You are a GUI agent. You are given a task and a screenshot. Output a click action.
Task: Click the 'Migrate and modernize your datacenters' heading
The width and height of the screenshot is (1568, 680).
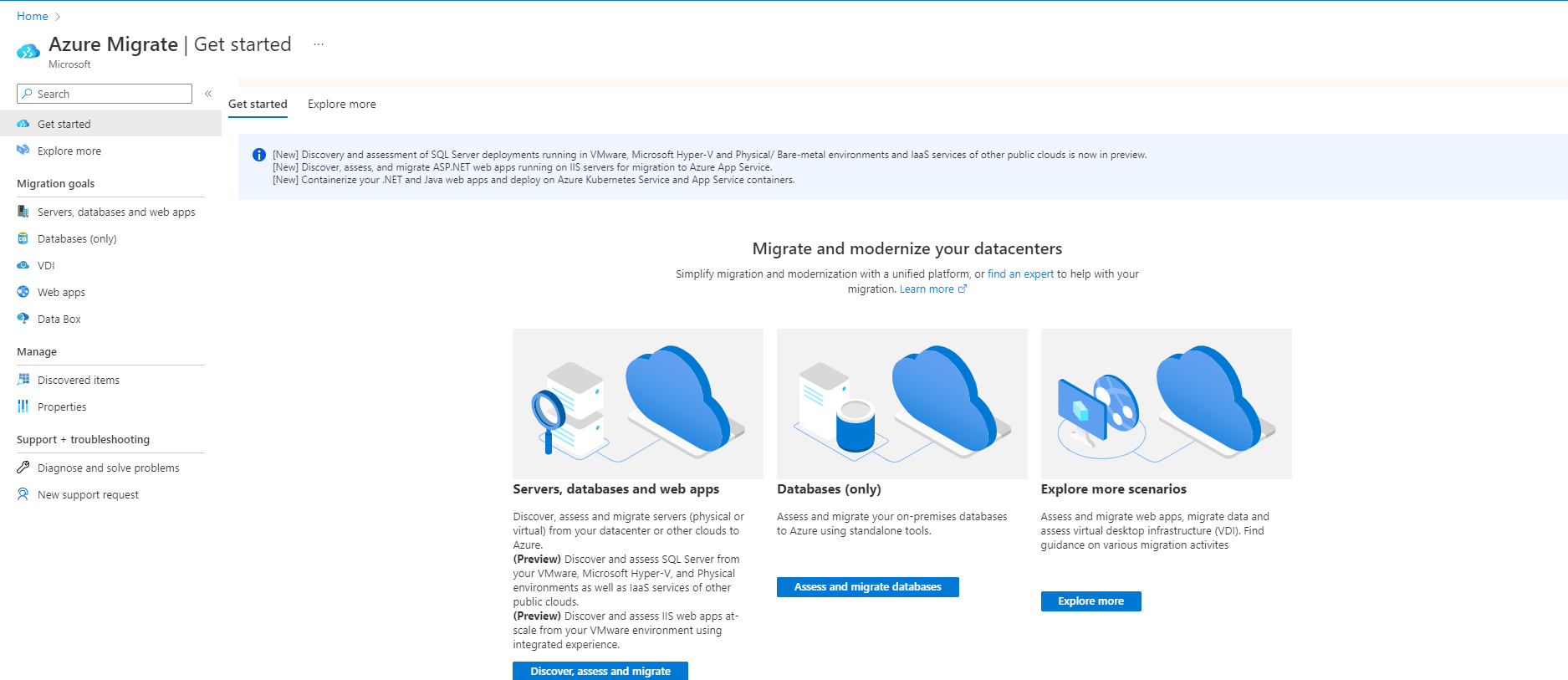[x=907, y=248]
